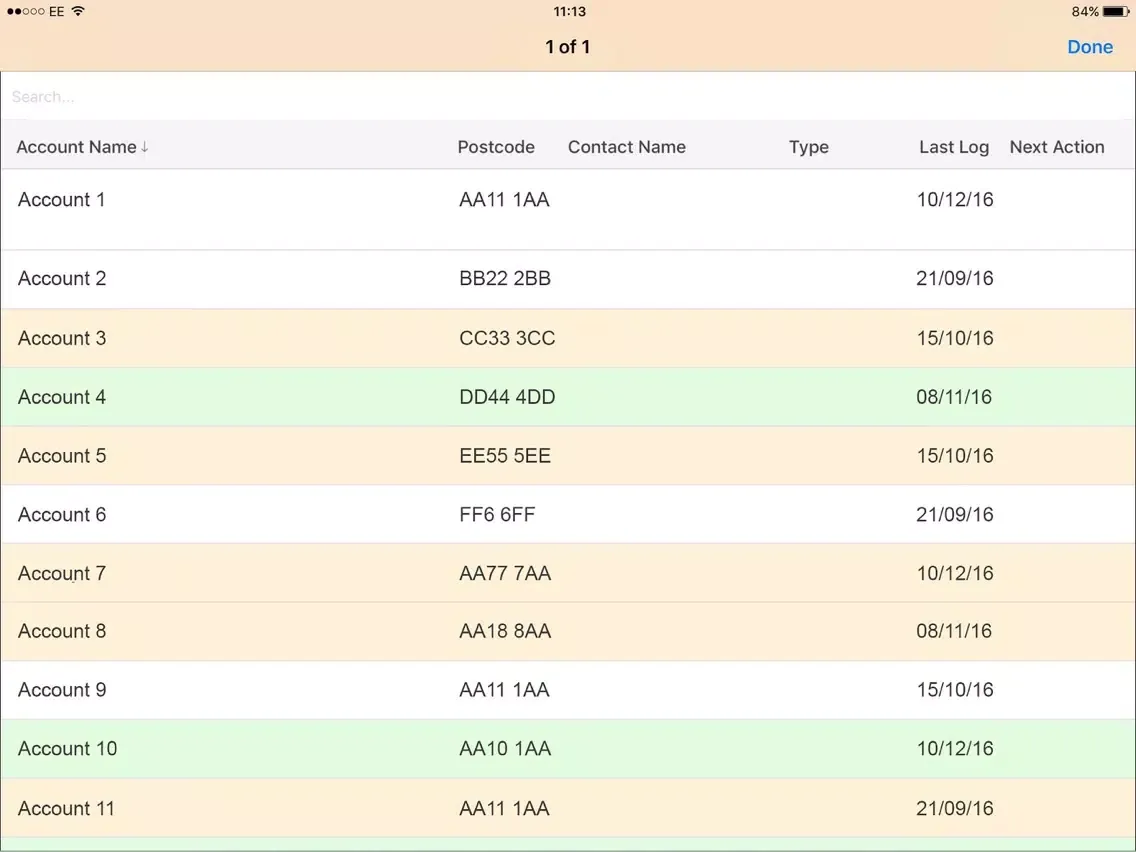
Task: Open Account 3 with postcode CC33 3CC
Action: (x=62, y=338)
